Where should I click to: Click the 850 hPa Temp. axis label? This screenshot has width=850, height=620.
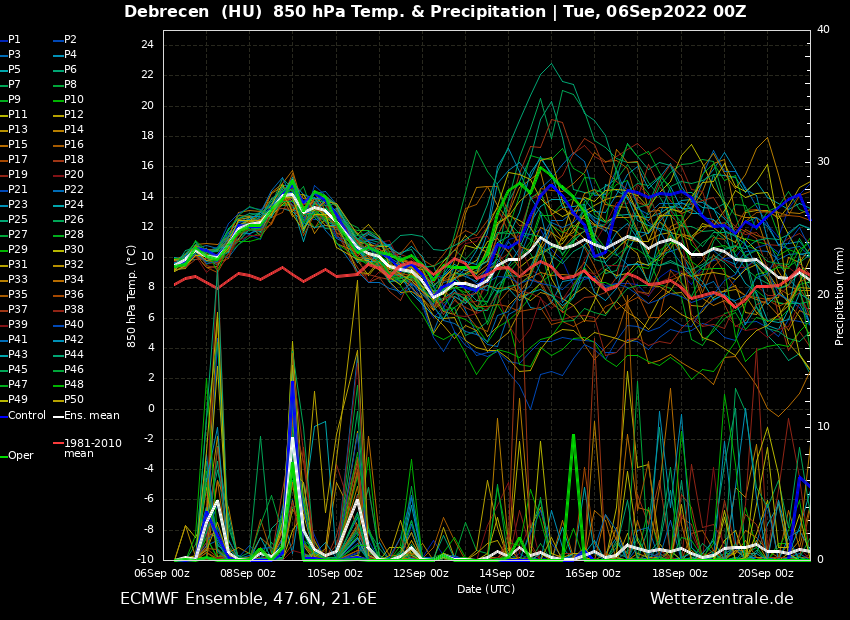(x=132, y=295)
